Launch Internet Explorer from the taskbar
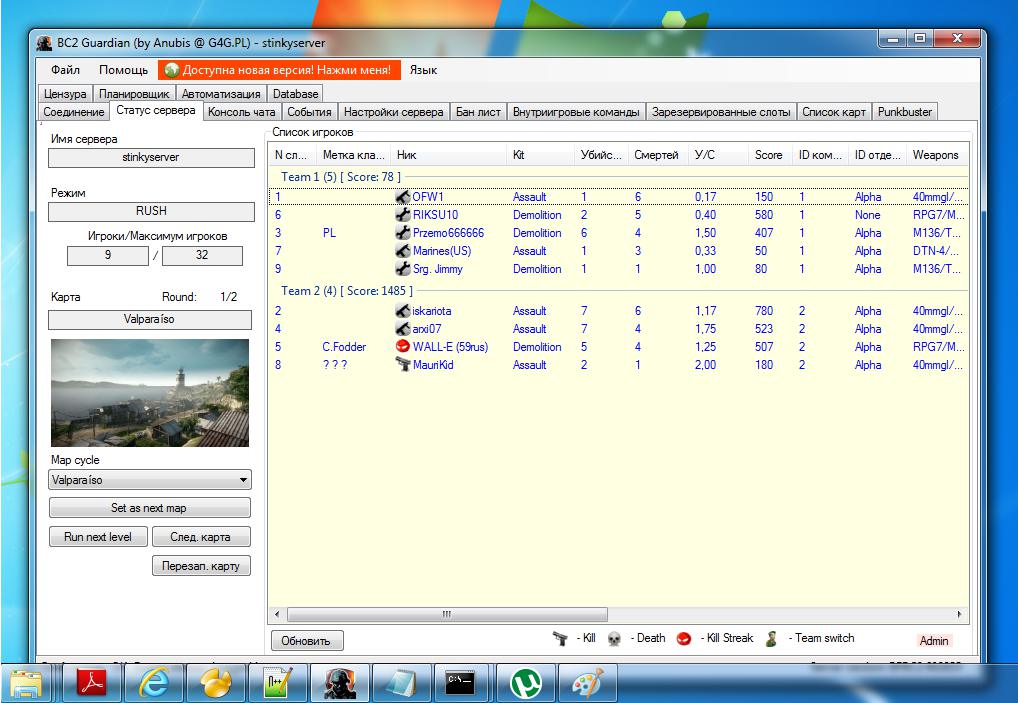 pyautogui.click(x=152, y=683)
